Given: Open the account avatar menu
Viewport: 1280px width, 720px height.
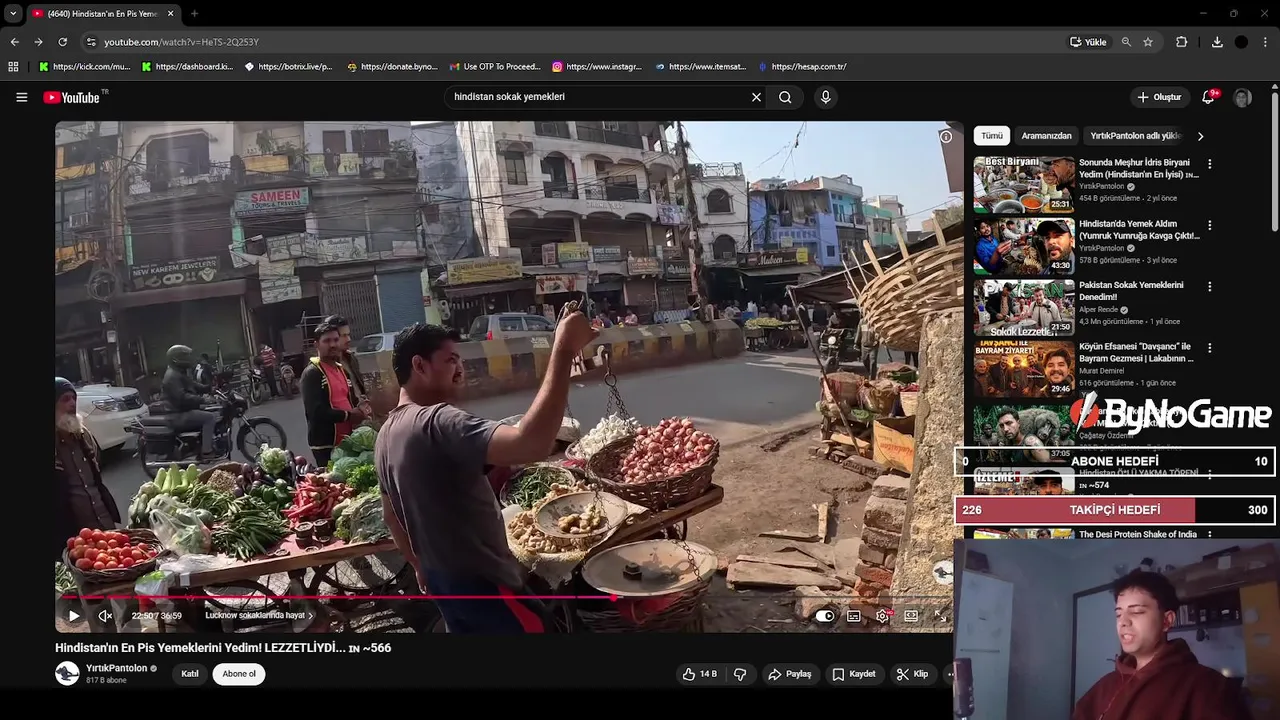Looking at the screenshot, I should coord(1242,97).
